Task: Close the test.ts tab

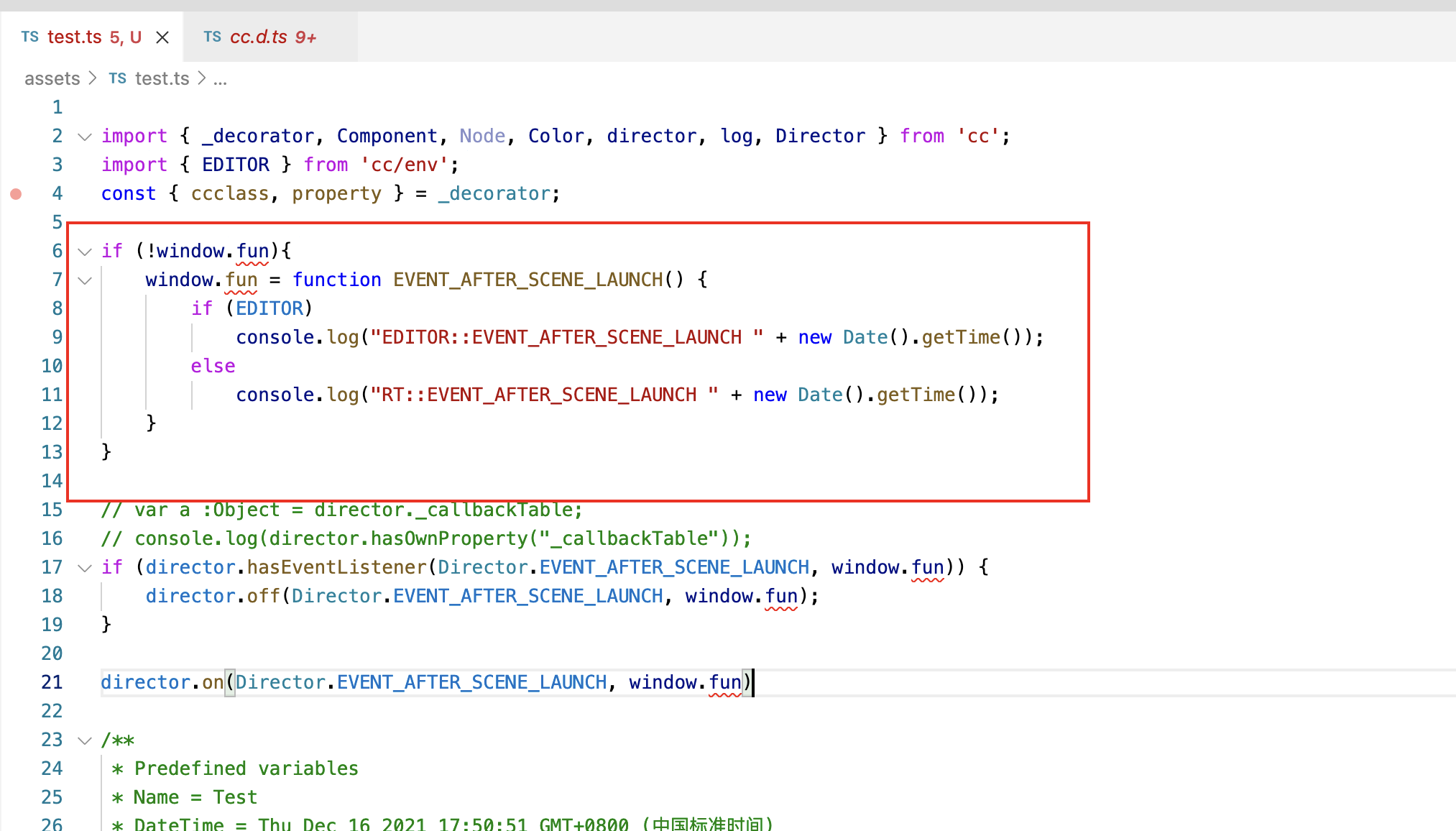Action: coord(162,37)
